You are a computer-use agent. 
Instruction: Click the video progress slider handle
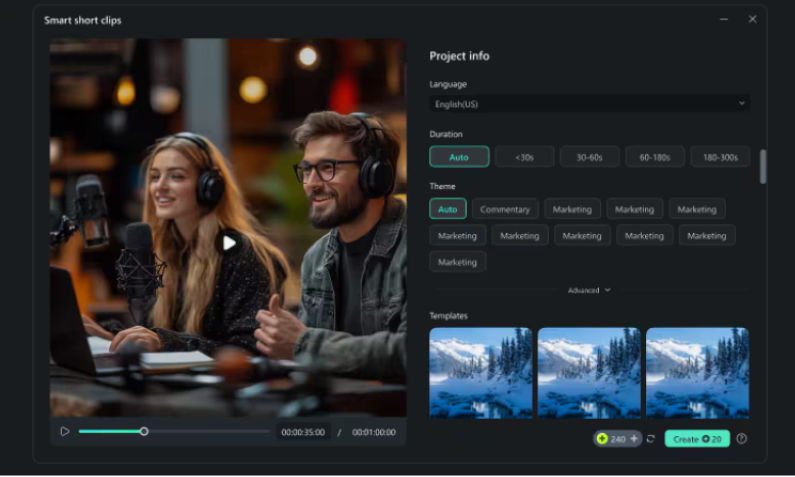(x=144, y=432)
